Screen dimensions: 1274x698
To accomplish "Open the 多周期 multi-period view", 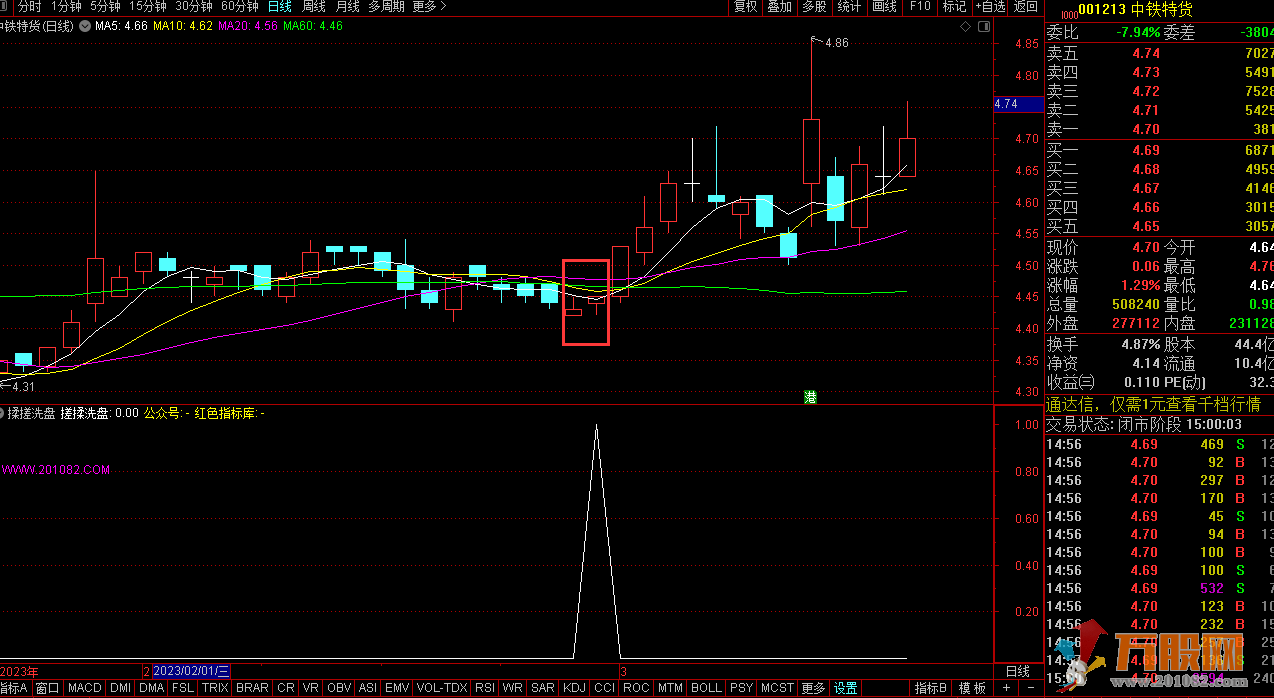I will 386,6.
